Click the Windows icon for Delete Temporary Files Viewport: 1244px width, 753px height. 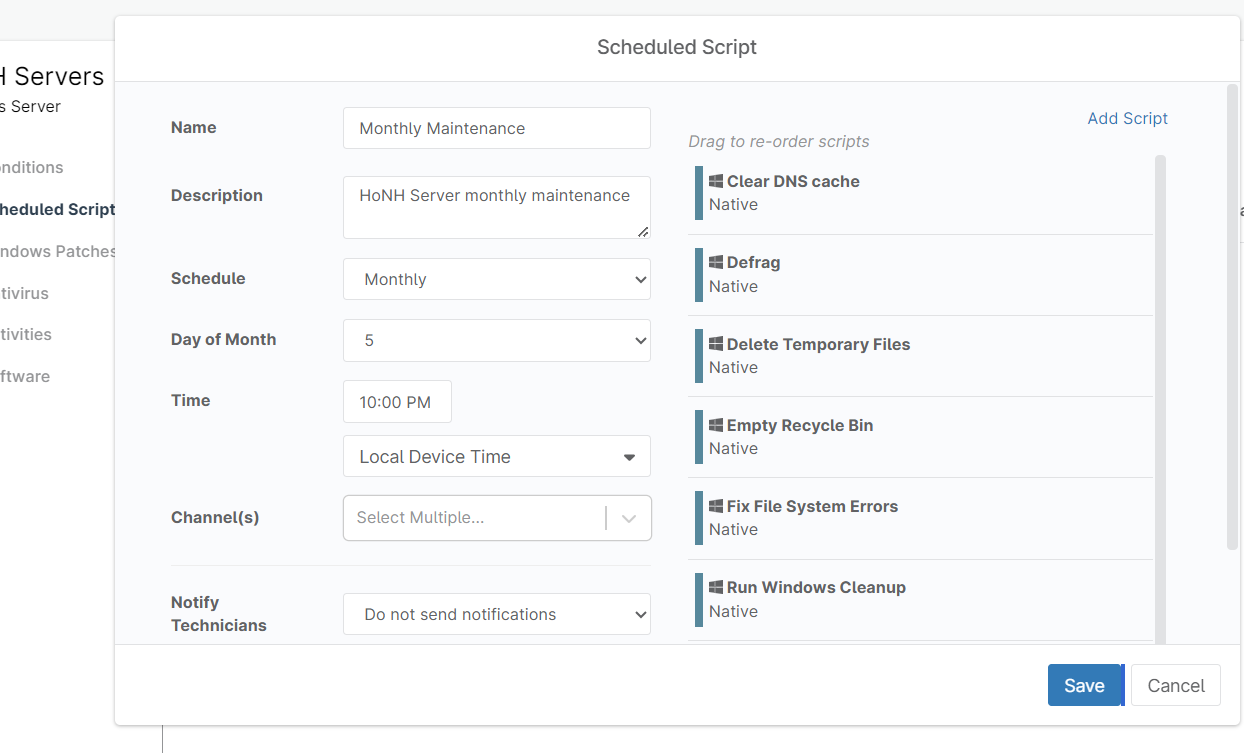click(x=717, y=344)
